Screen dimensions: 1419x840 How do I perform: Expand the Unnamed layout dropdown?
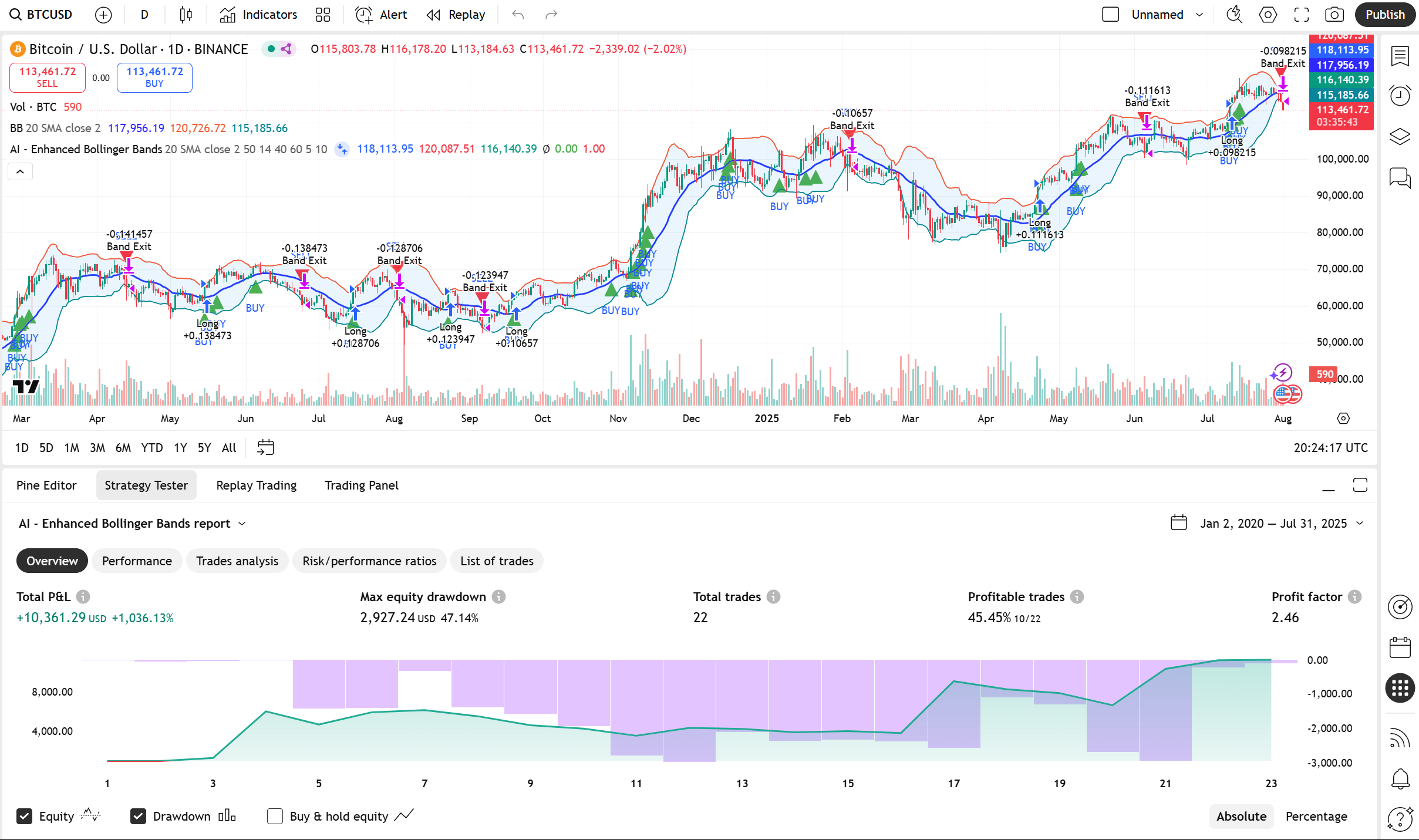(1199, 15)
